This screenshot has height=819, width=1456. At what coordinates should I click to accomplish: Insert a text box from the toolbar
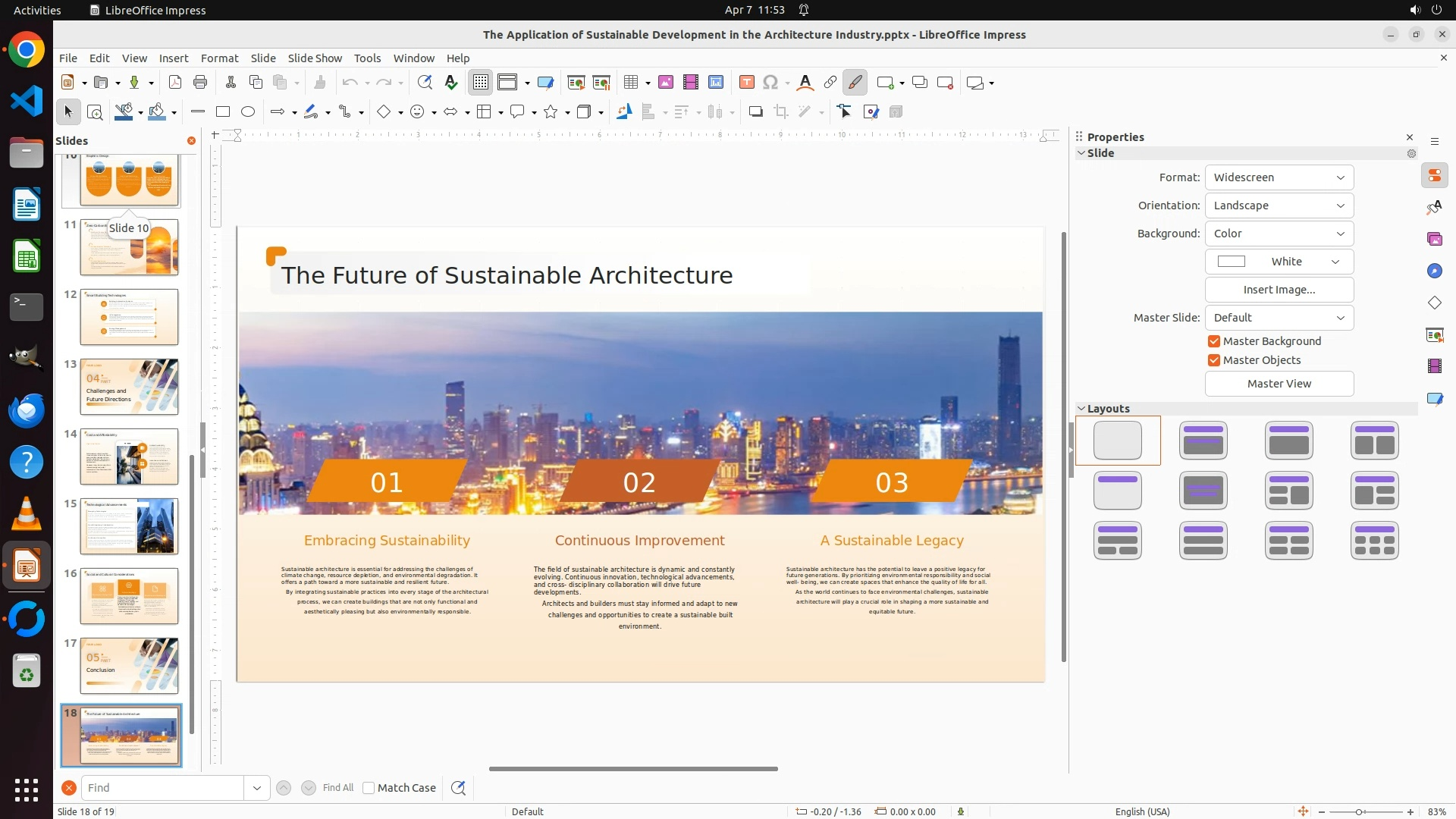747,83
